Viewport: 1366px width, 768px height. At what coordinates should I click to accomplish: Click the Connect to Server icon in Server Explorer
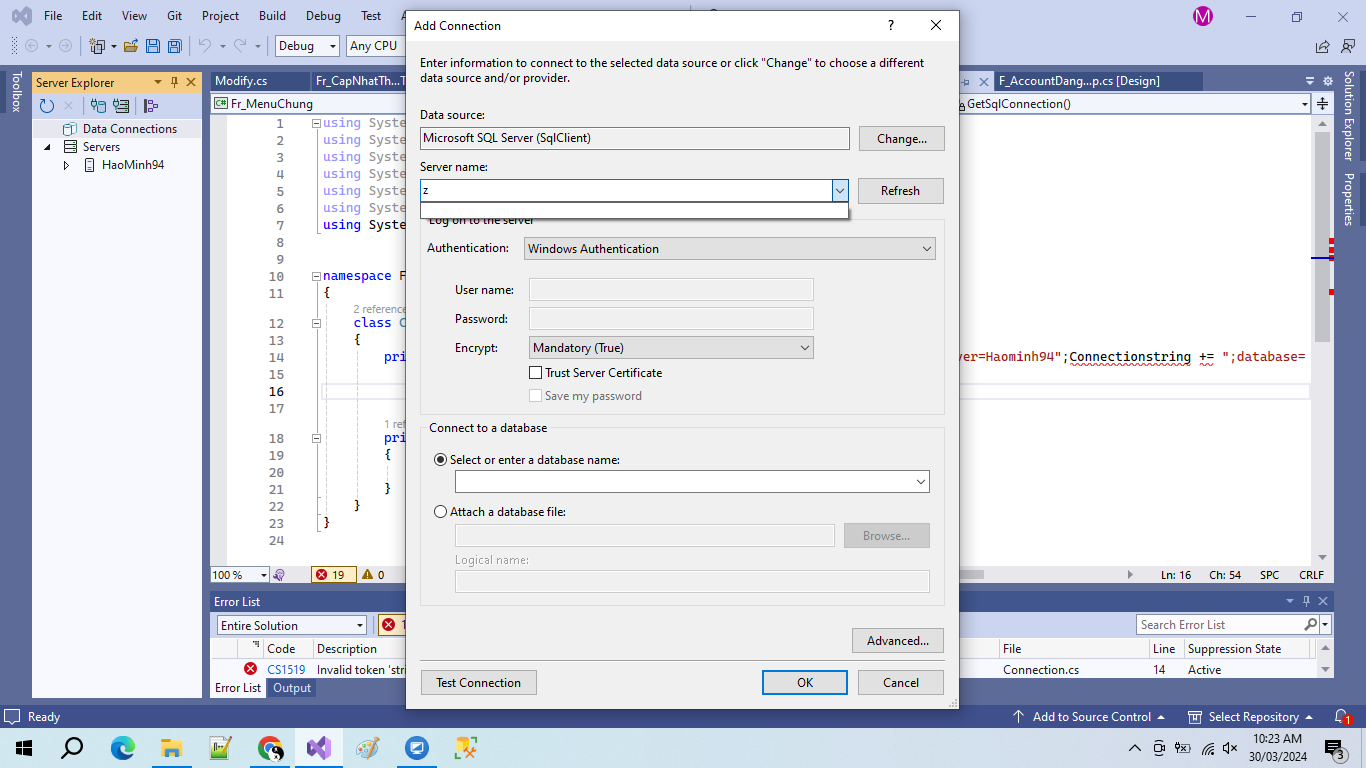click(121, 106)
